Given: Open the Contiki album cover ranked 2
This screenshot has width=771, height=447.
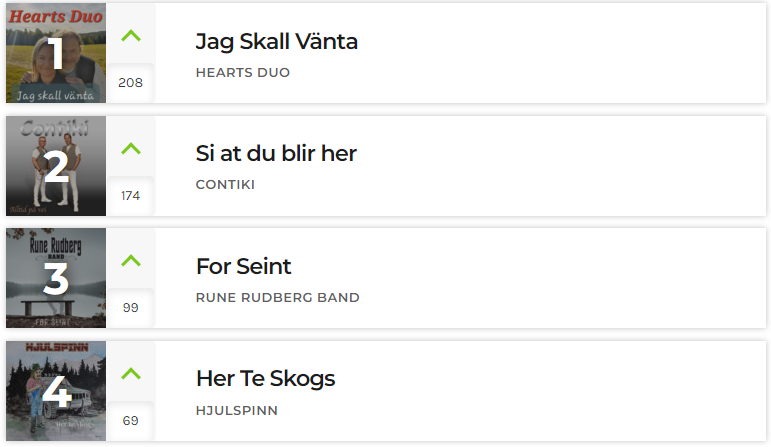Looking at the screenshot, I should 56,166.
